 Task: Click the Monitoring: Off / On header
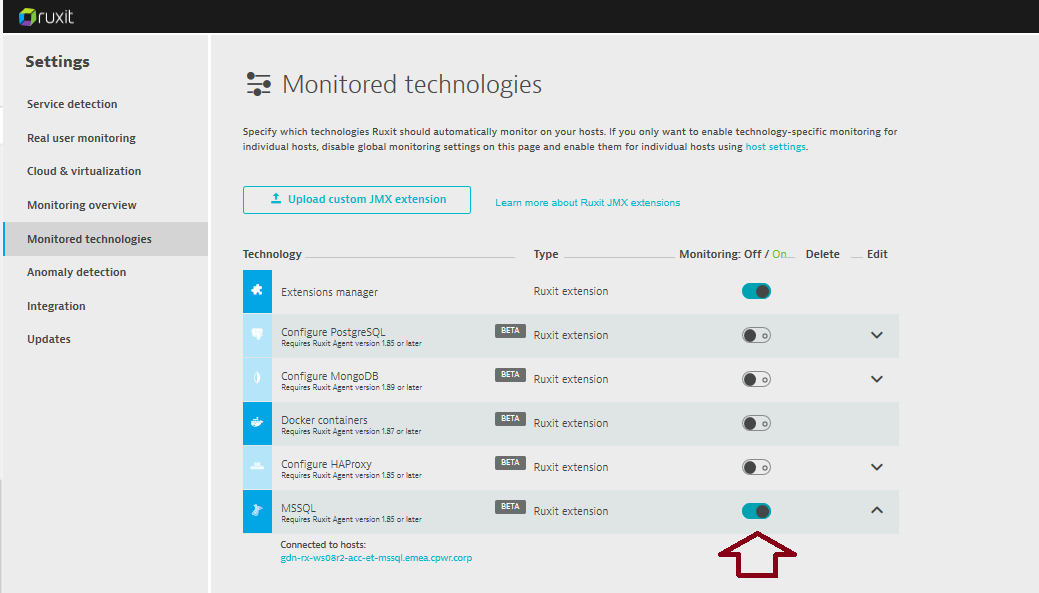coord(733,254)
